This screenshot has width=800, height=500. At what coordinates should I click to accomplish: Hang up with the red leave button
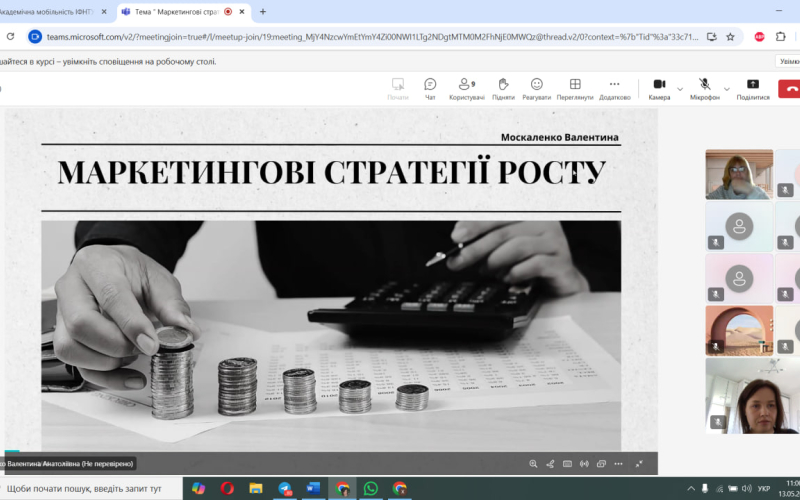tap(789, 89)
